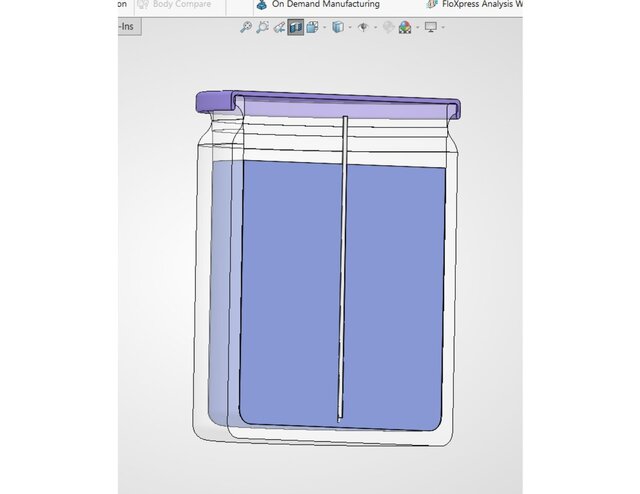The image size is (640, 494).
Task: Launch On Demand Manufacturing
Action: pos(318,5)
